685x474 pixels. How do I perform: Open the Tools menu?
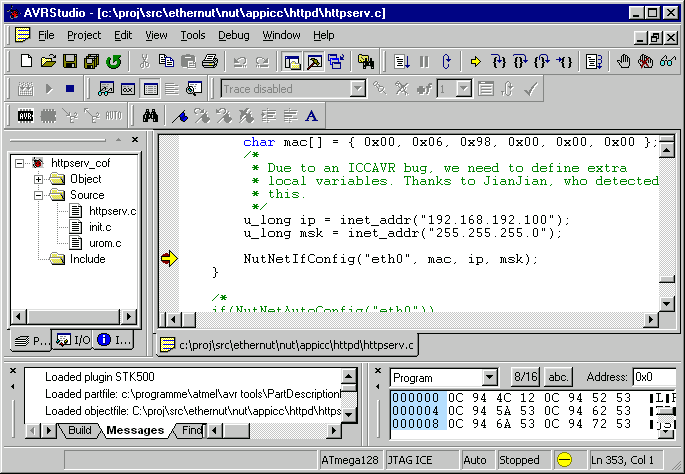(193, 35)
